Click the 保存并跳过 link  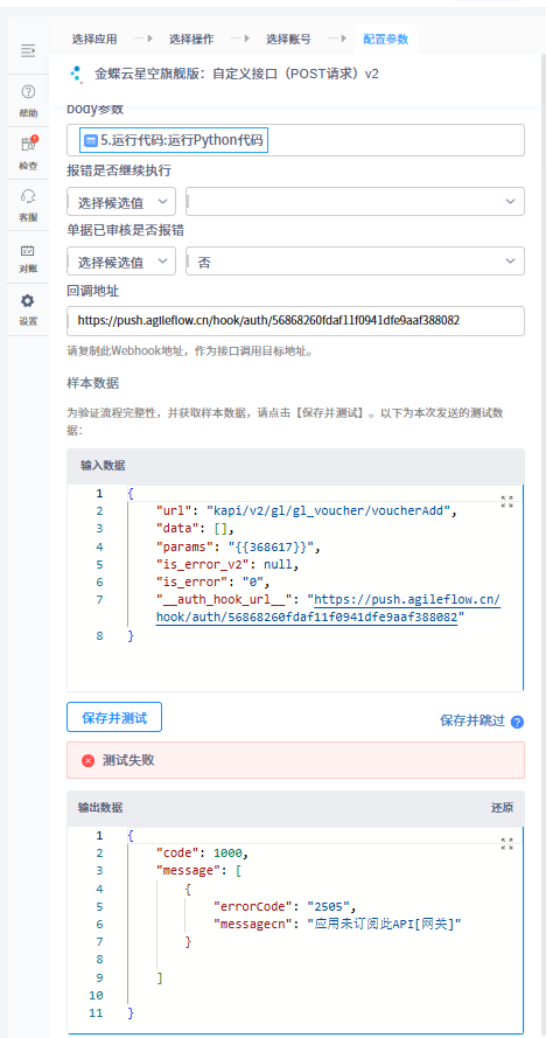473,721
